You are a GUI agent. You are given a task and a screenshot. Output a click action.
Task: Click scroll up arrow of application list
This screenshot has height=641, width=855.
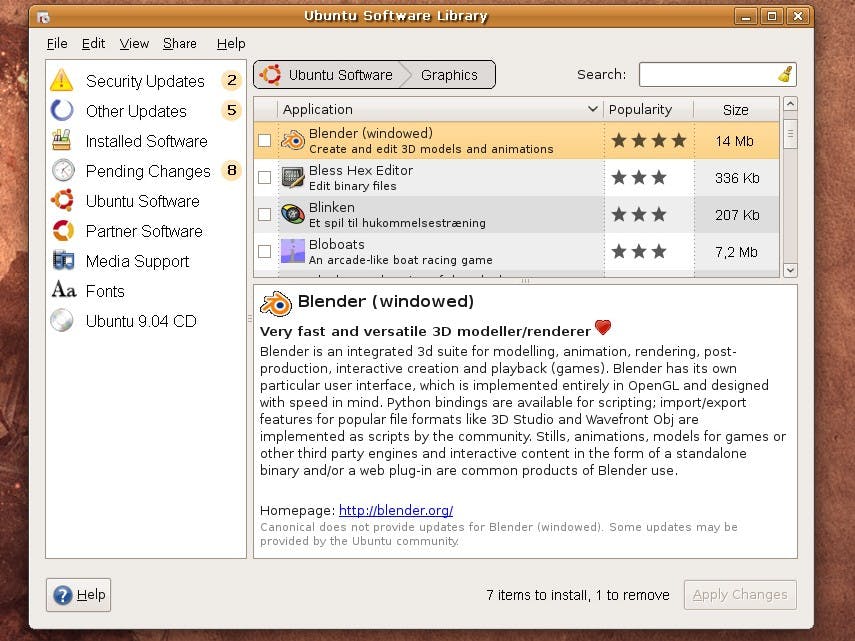790,104
